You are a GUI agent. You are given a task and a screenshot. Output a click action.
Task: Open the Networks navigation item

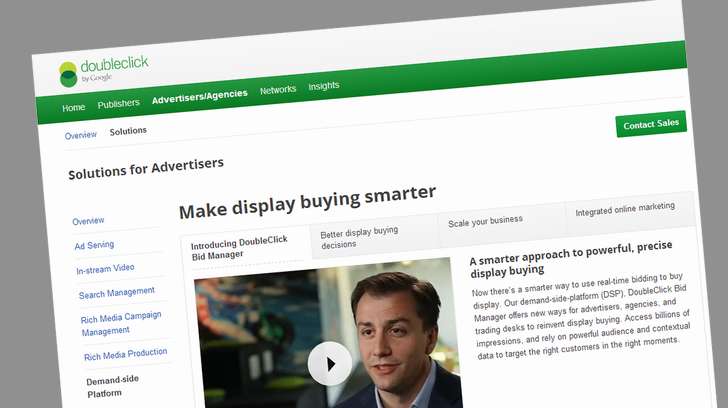[278, 90]
